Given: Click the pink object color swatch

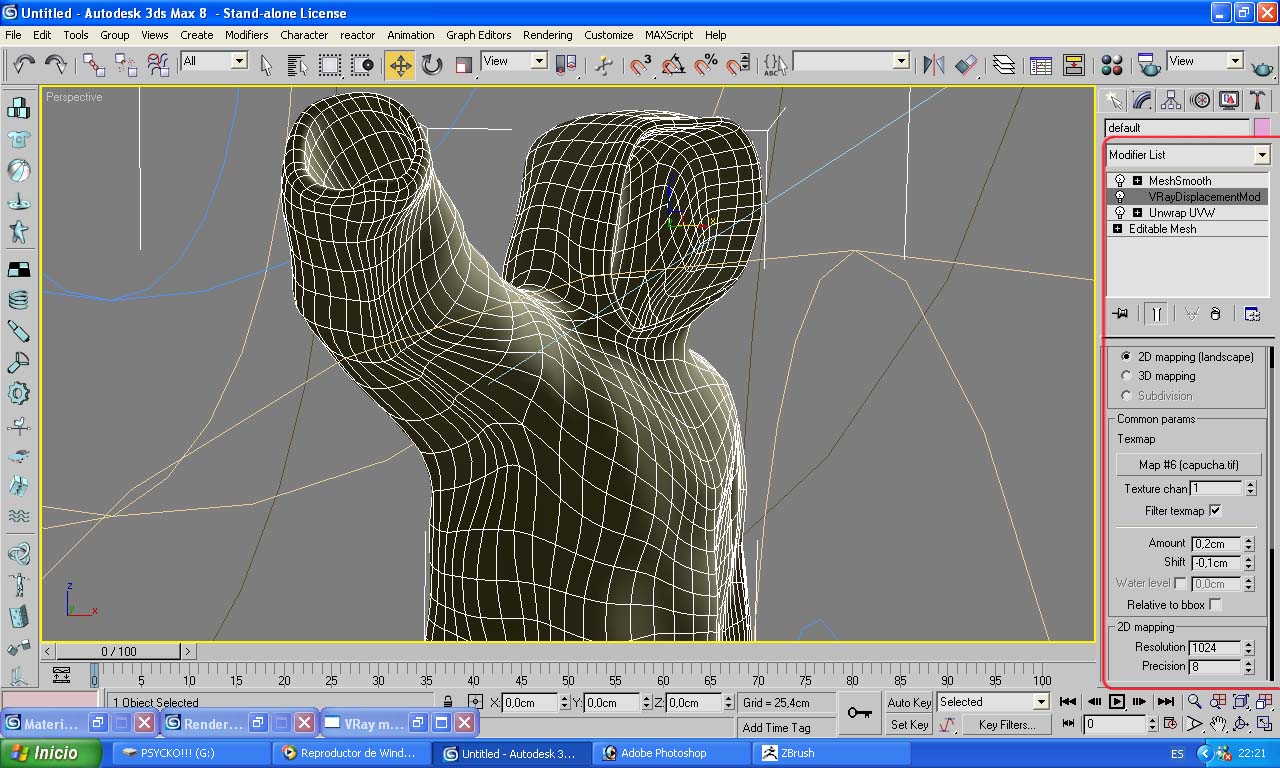Looking at the screenshot, I should [x=1262, y=128].
